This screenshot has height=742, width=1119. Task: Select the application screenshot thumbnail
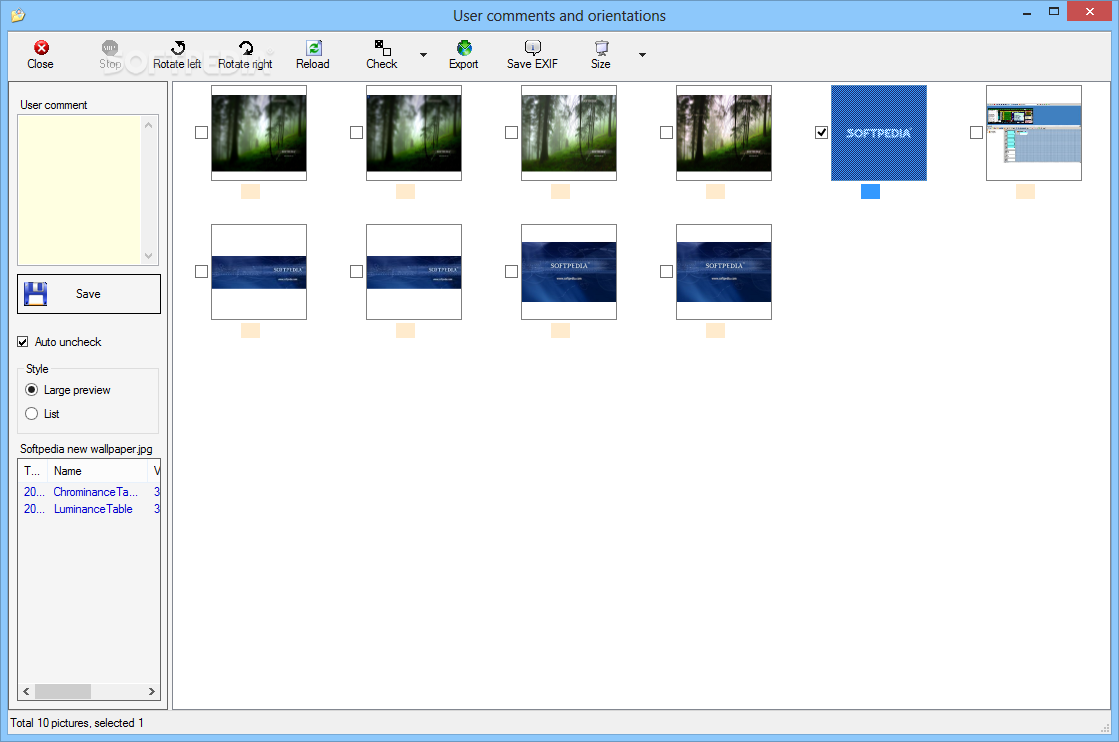click(1034, 133)
